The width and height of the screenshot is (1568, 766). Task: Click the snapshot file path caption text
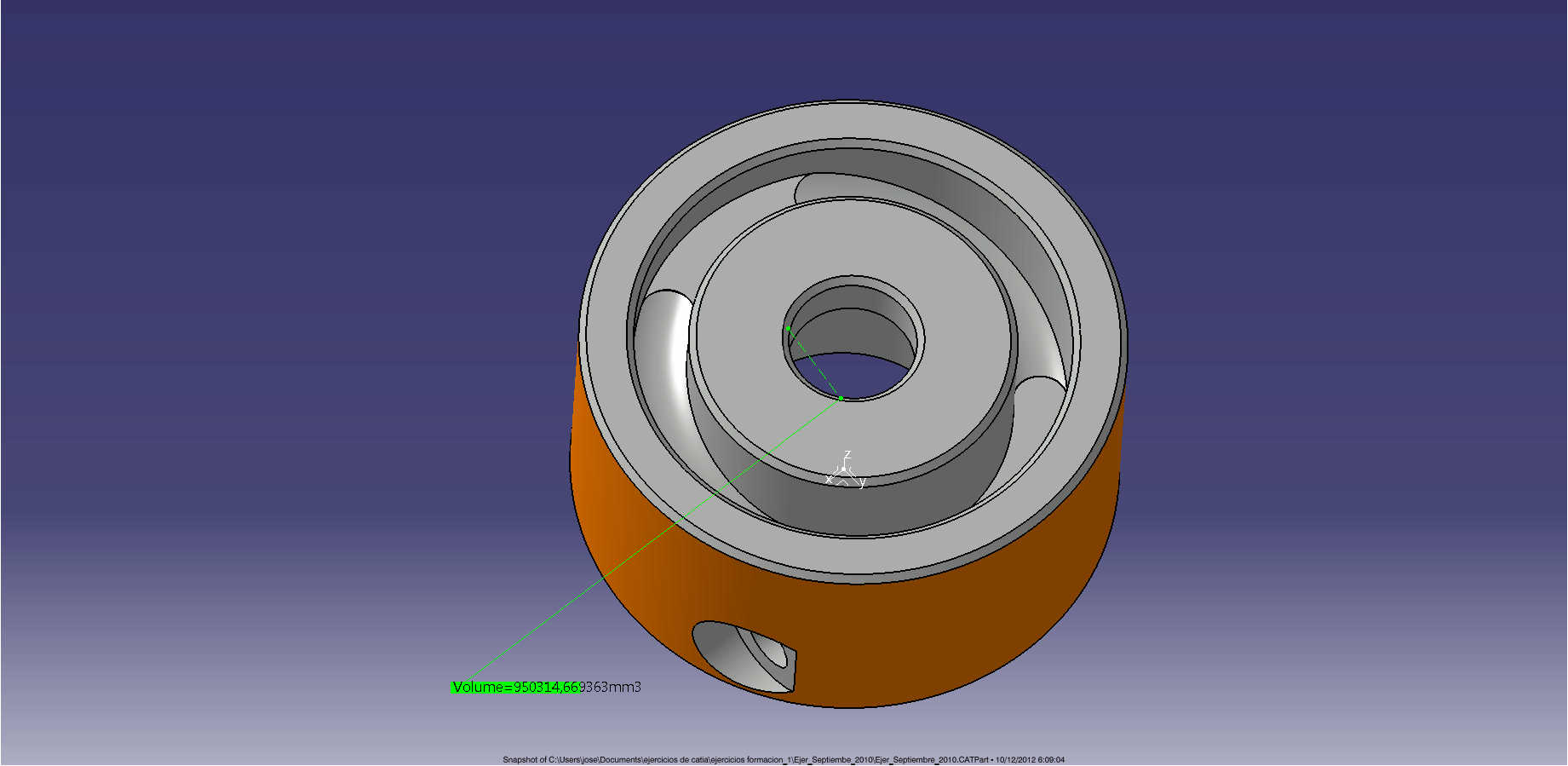[x=784, y=759]
